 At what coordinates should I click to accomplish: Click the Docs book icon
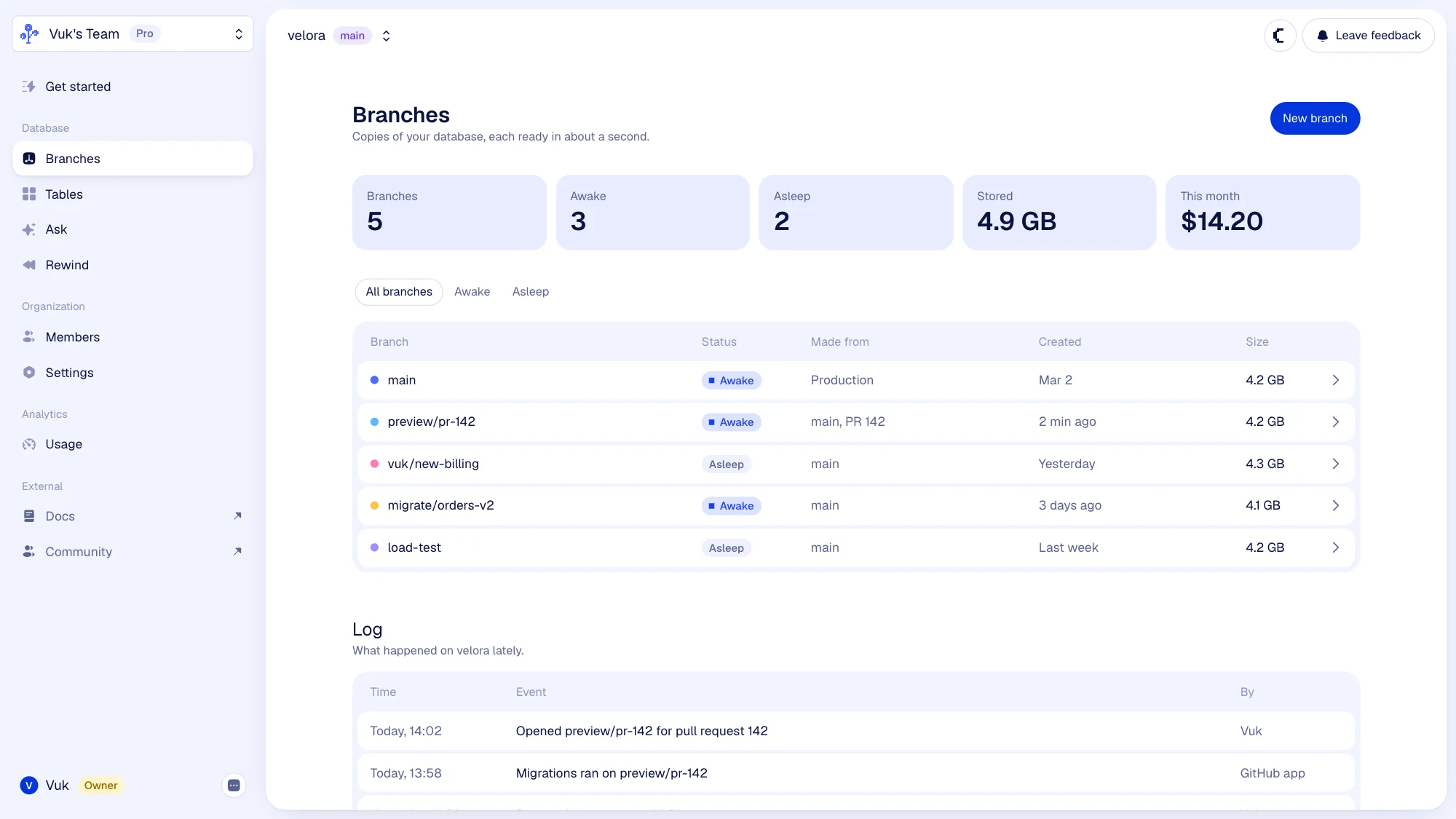point(29,516)
